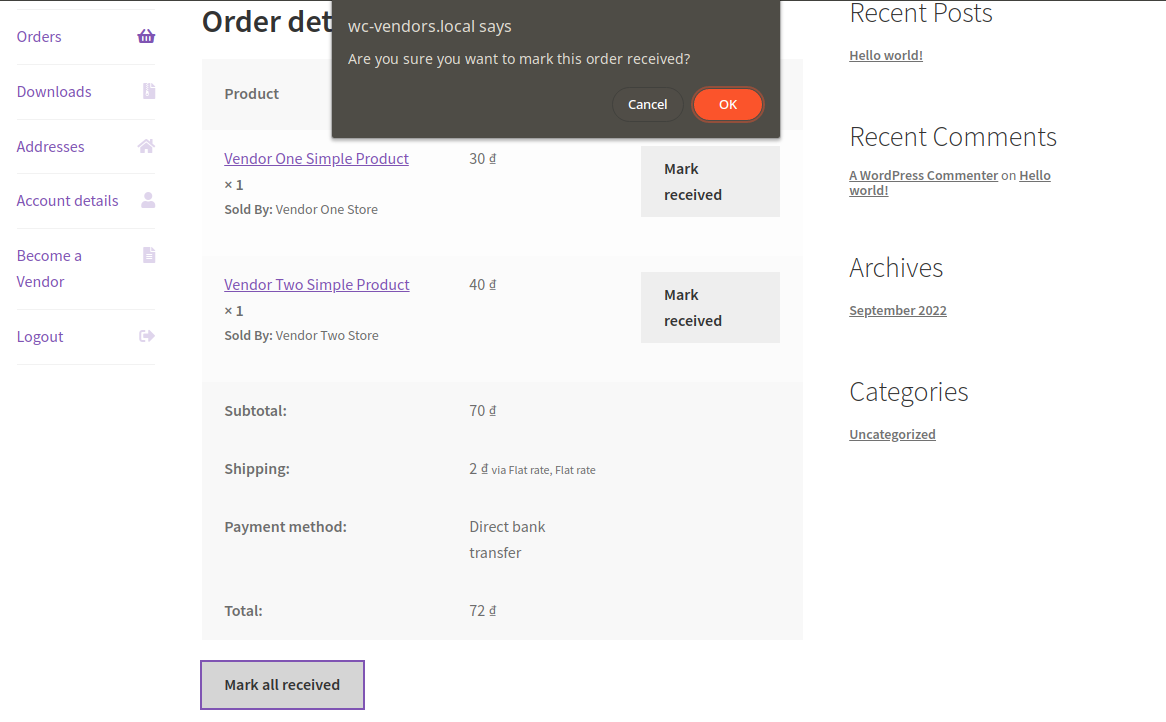The height and width of the screenshot is (722, 1166).
Task: Click the 70 ₫ subtotal value
Action: click(483, 410)
